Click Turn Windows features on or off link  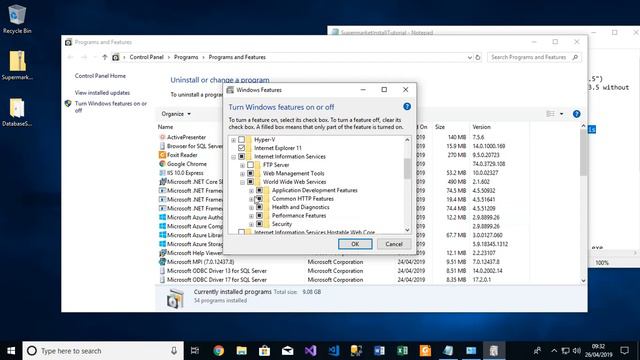pos(111,107)
